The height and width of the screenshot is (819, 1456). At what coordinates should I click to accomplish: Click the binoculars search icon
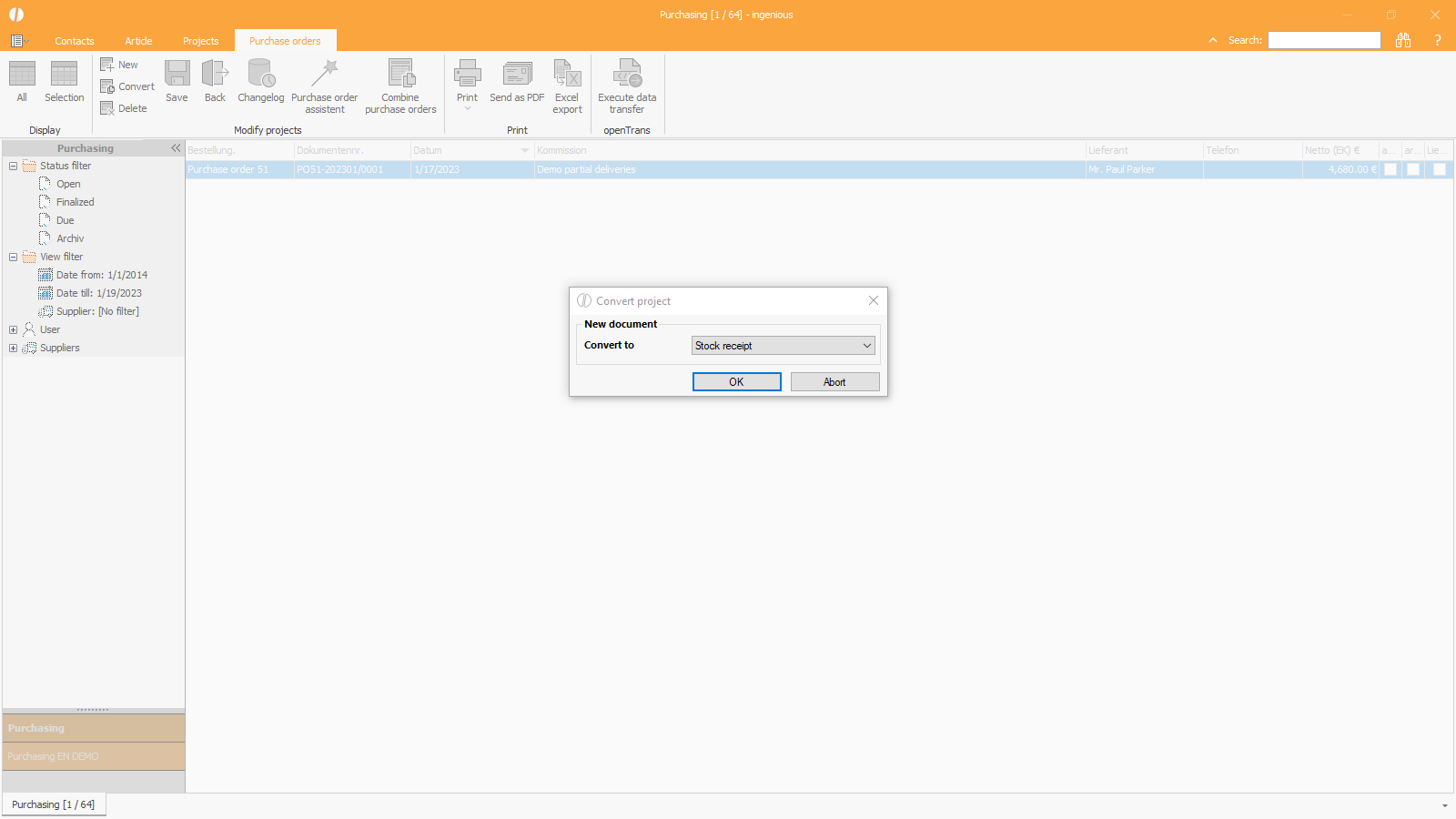click(1403, 40)
